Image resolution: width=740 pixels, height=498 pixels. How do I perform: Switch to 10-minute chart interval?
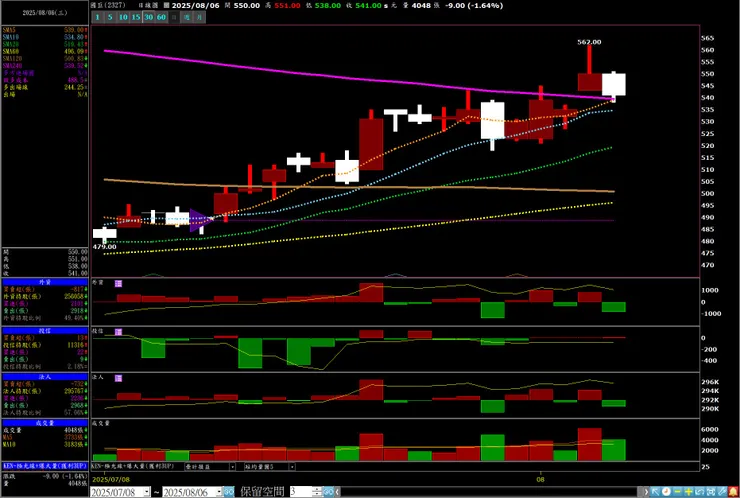pyautogui.click(x=123, y=17)
